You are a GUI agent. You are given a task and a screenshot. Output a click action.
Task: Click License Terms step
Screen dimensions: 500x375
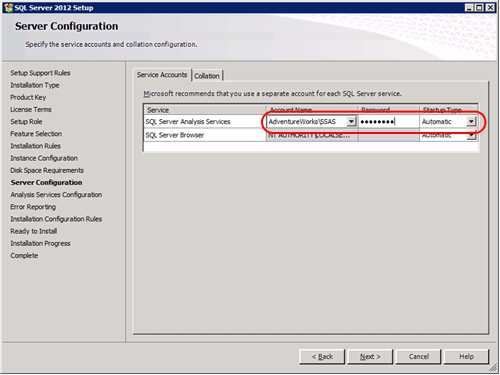point(31,110)
